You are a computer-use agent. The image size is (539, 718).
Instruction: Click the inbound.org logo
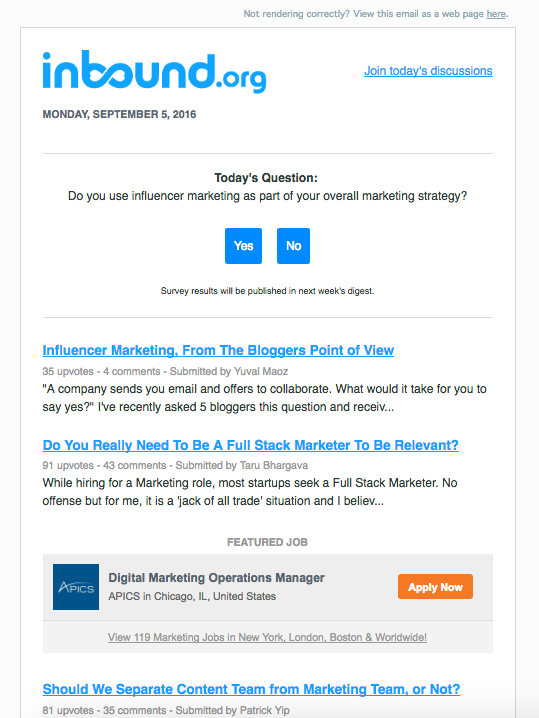[x=154, y=71]
